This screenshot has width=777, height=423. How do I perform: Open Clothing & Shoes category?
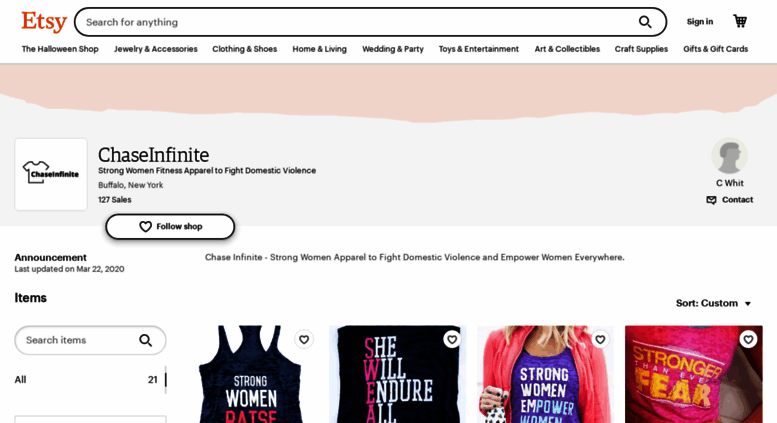point(245,49)
